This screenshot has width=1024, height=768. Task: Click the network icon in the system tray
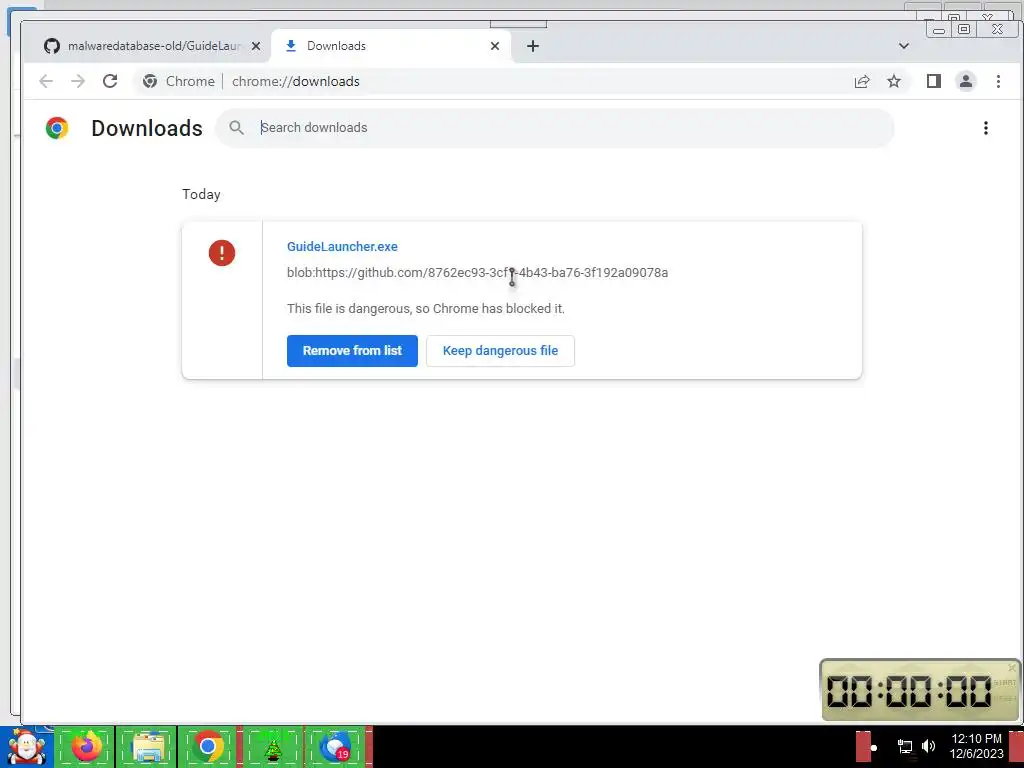905,746
